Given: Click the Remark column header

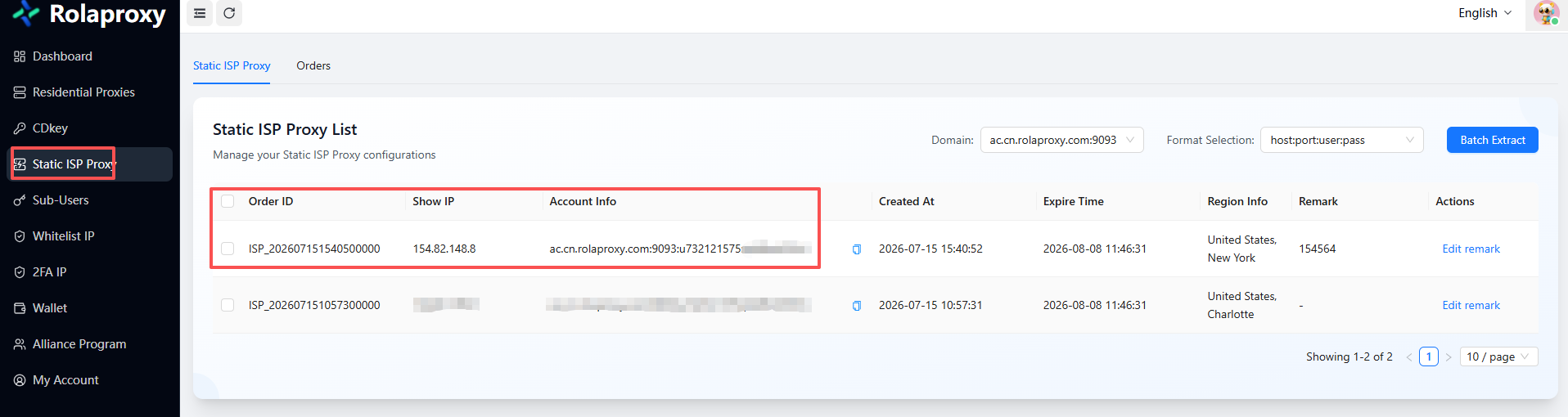Looking at the screenshot, I should pyautogui.click(x=1318, y=201).
